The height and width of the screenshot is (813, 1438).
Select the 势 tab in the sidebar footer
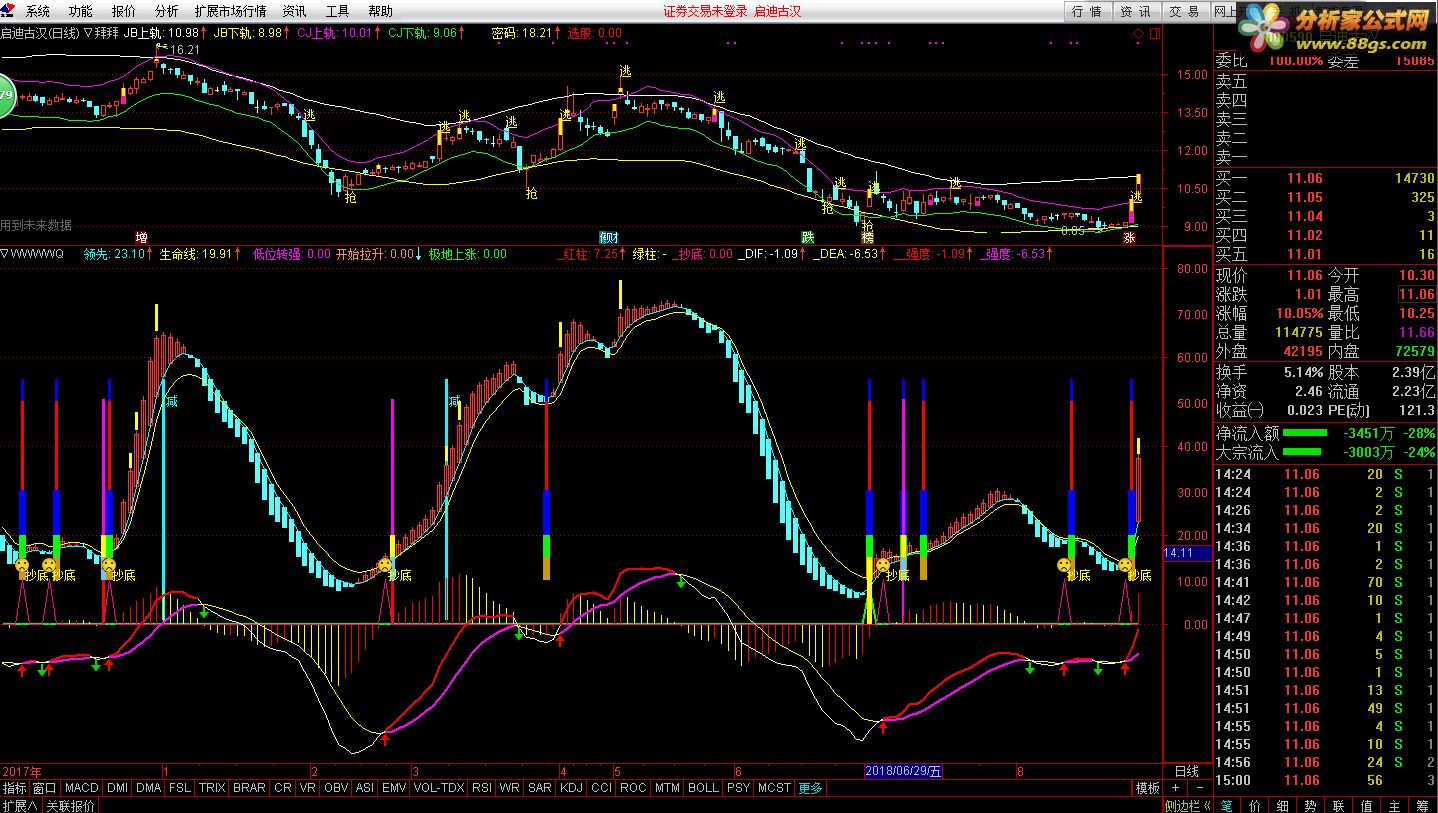pos(1311,805)
